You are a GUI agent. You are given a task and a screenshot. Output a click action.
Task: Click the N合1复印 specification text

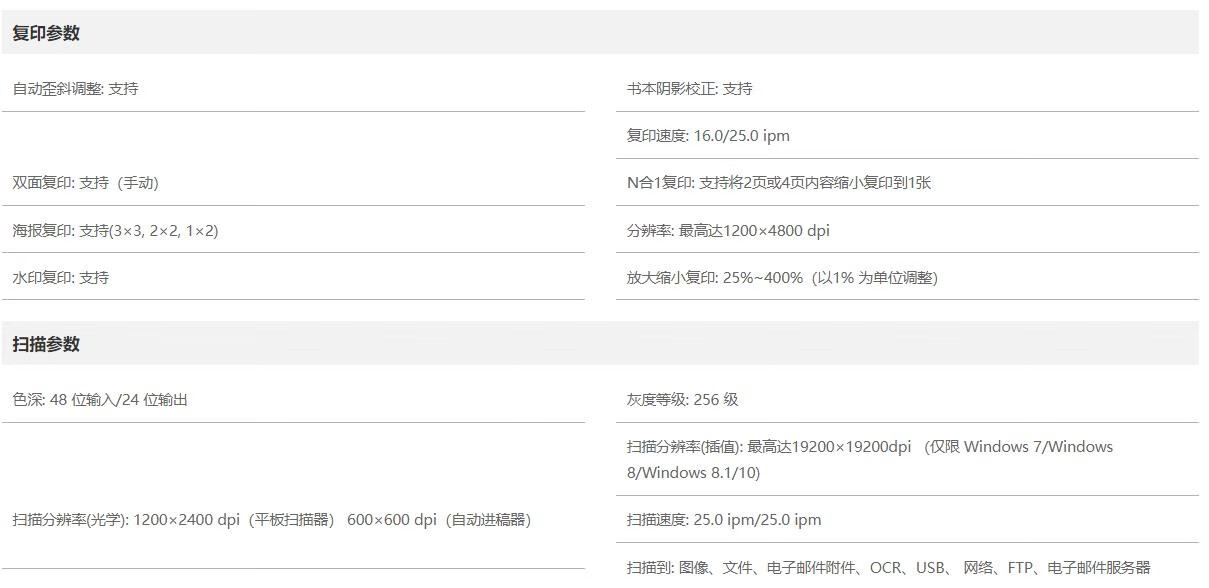click(x=779, y=182)
